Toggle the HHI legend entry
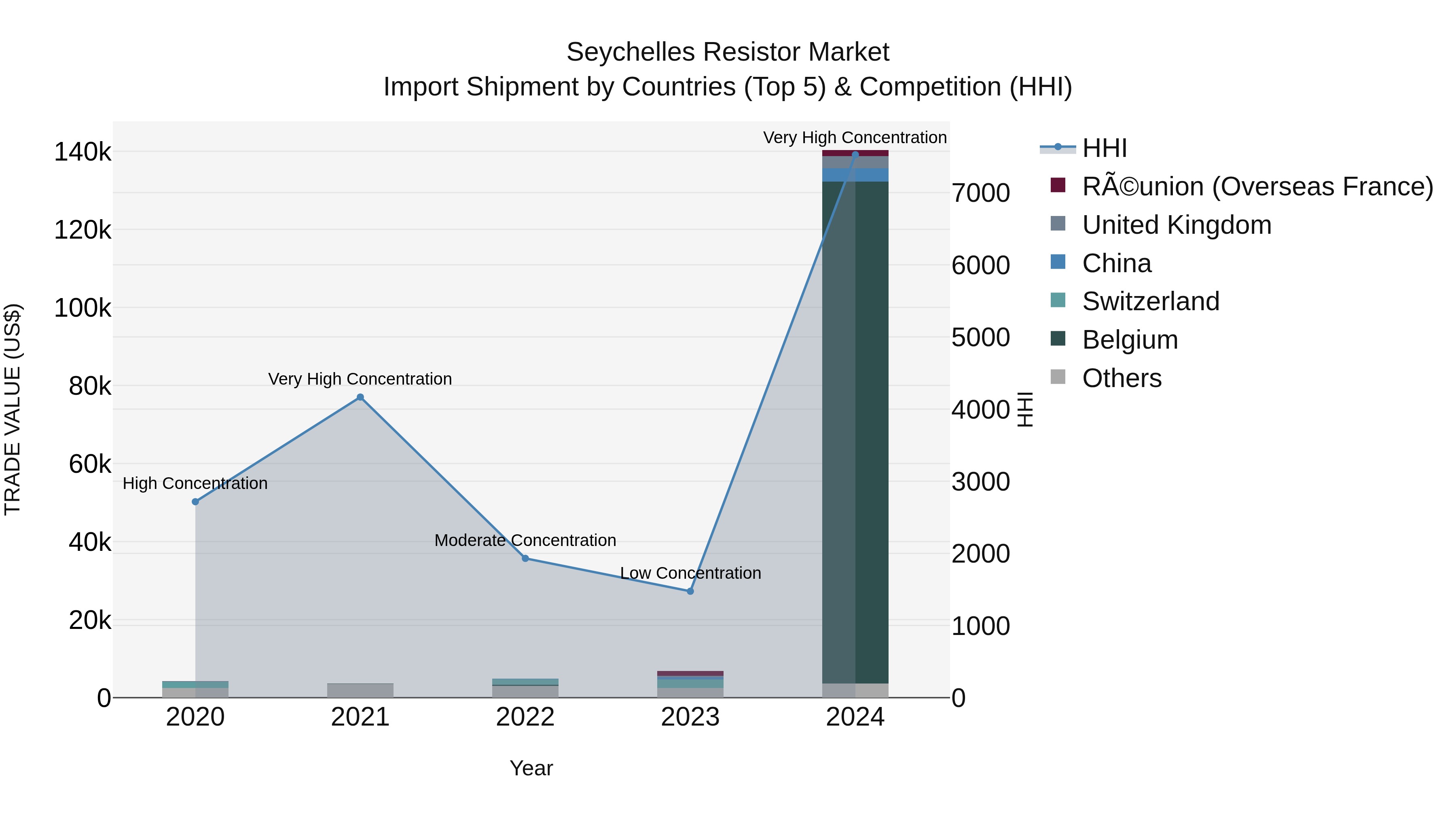Screen dimensions: 1456x819 [1084, 148]
